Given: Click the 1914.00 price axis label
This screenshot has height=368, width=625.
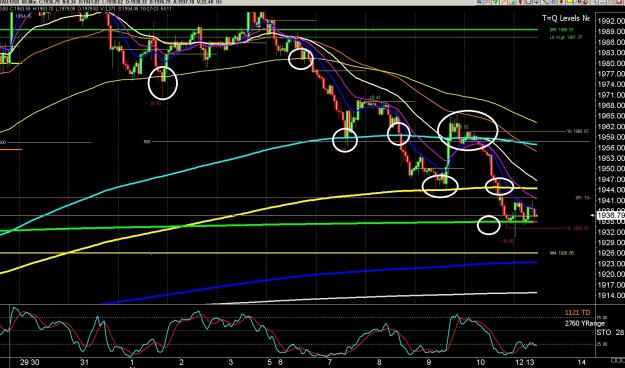Looking at the screenshot, I should (x=611, y=295).
